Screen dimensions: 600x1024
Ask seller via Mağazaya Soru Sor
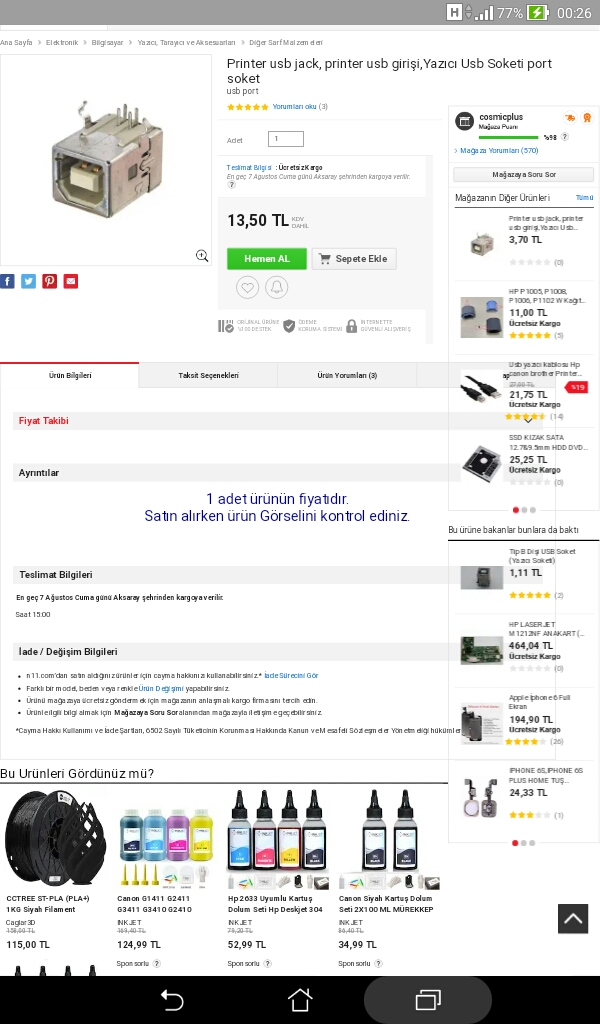coord(524,174)
